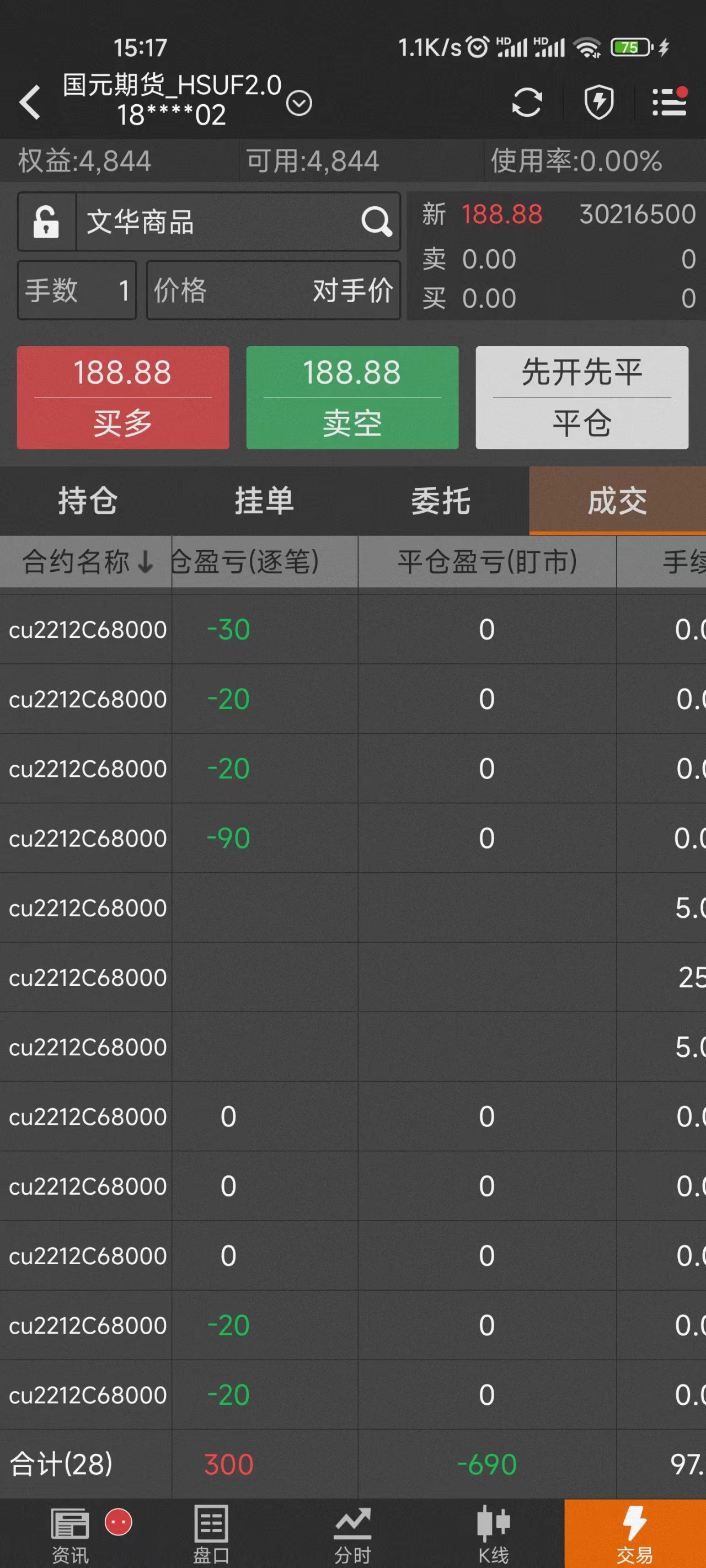
Task: Switch to the 委托 tab
Action: [441, 501]
